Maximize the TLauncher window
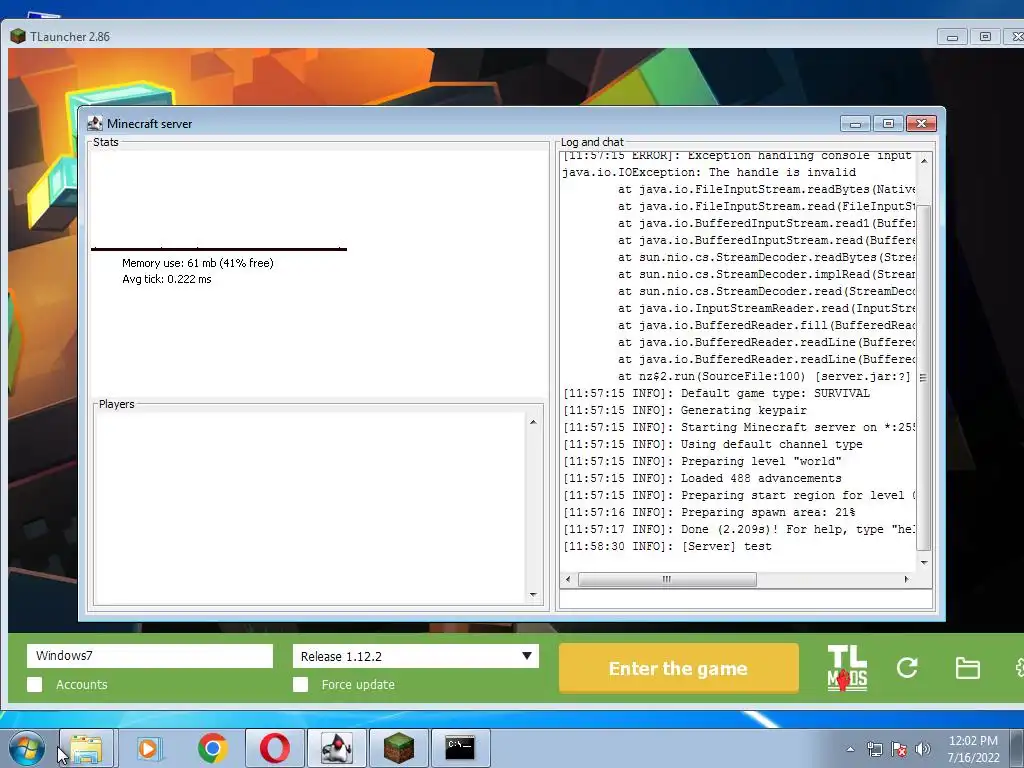This screenshot has height=768, width=1024. pos(985,37)
